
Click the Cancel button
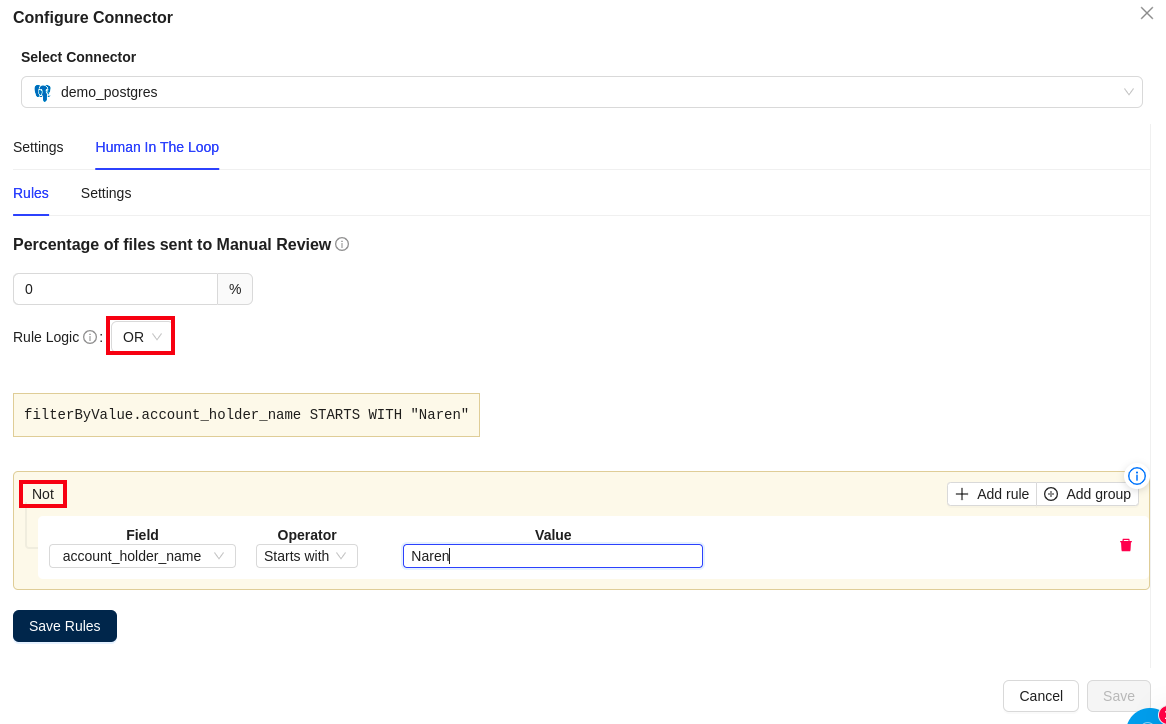[1040, 696]
